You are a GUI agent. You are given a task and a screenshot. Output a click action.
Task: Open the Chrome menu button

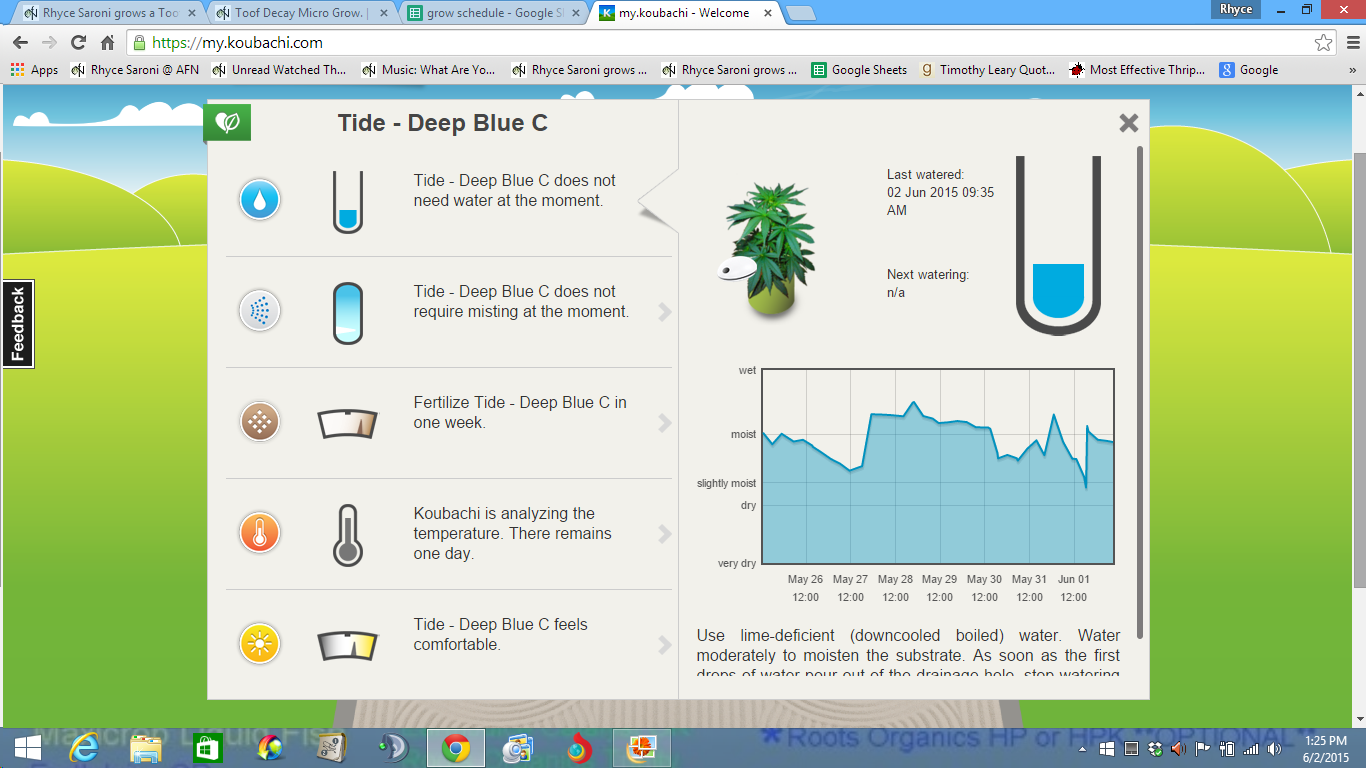pyautogui.click(x=1352, y=43)
